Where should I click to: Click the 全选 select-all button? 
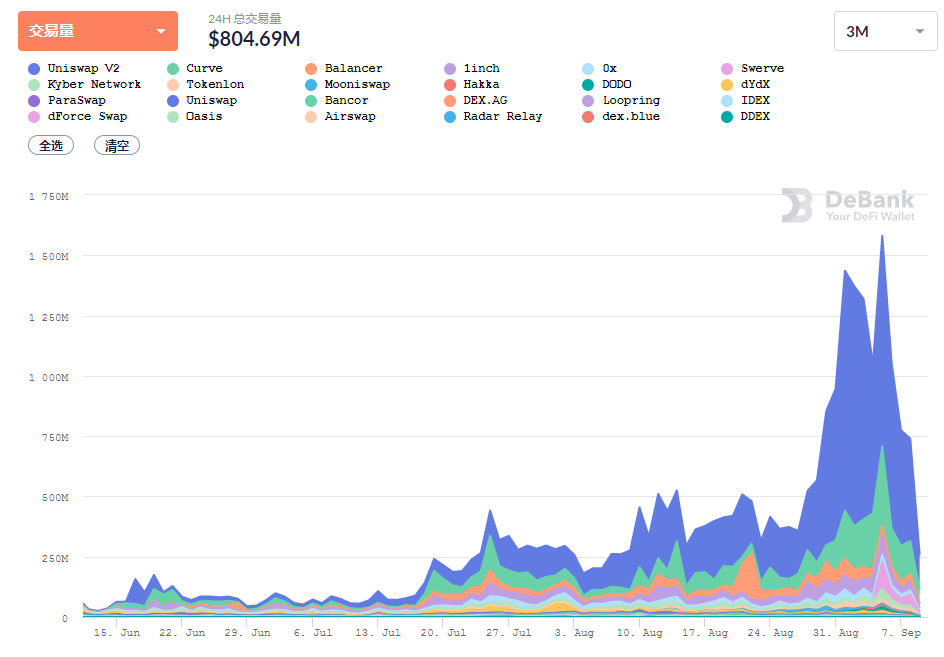pyautogui.click(x=51, y=145)
